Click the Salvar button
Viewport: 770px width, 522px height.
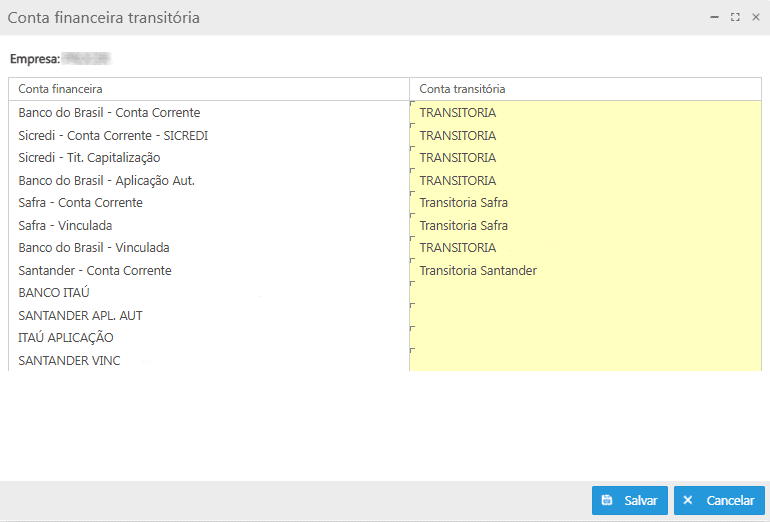tap(630, 500)
